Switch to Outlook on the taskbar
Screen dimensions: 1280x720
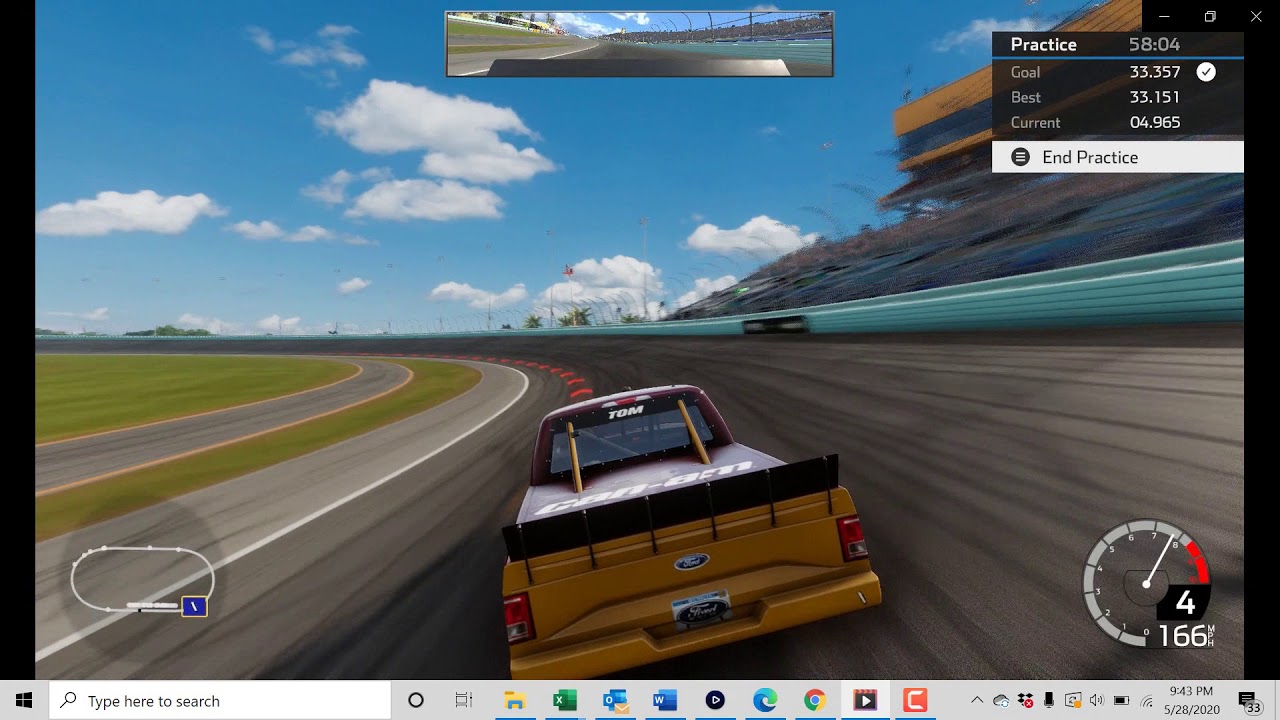[615, 701]
